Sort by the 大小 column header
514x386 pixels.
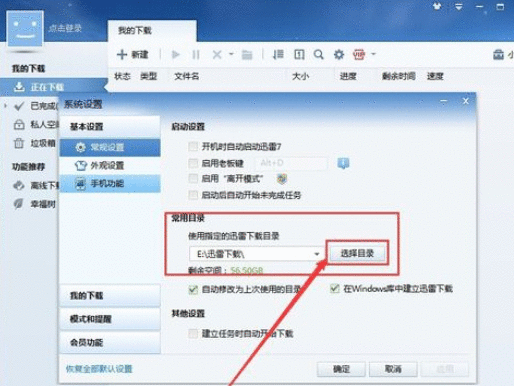tap(300, 76)
